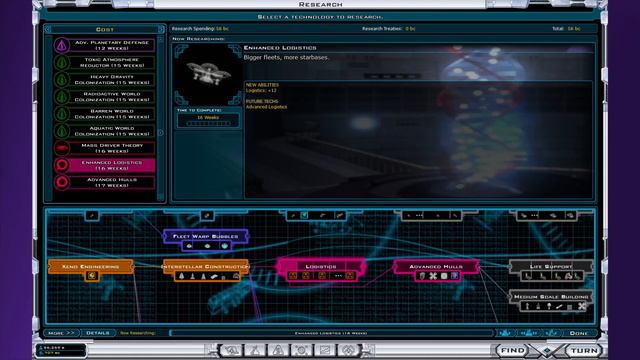
Task: Click Xeno Engineering's yellow sub-tech icon
Action: [x=92, y=276]
